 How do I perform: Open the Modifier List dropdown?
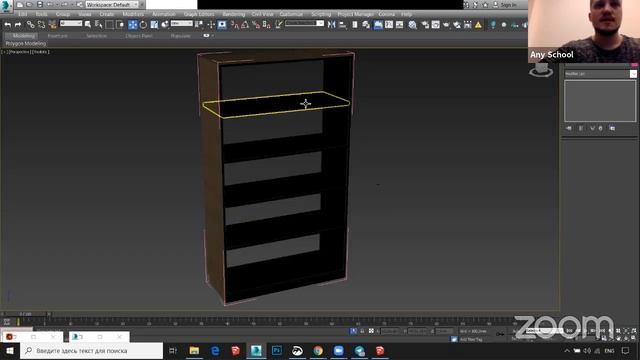coord(600,74)
